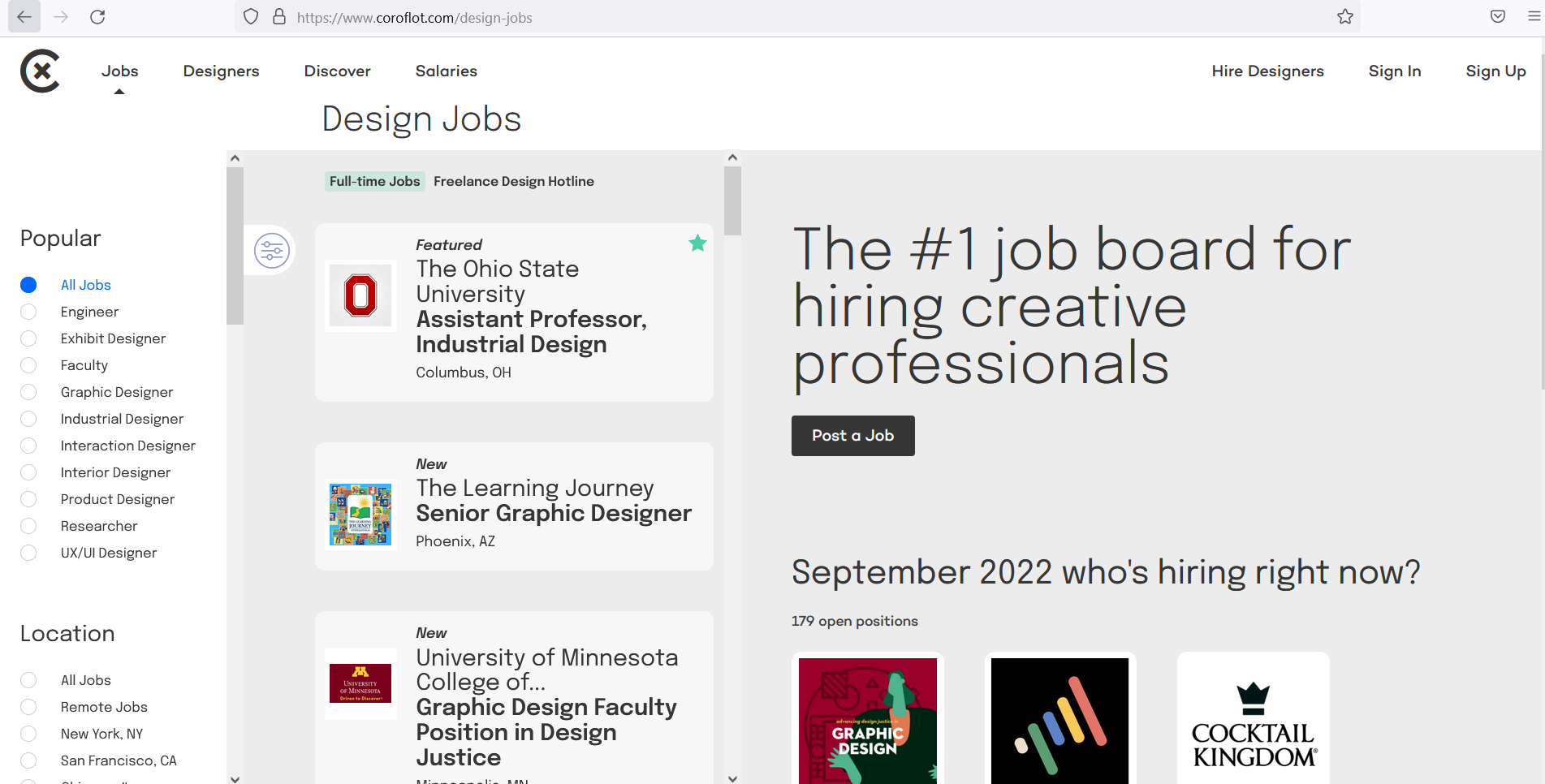The image size is (1545, 784).
Task: Switch to Freelance Design Hotline tab
Action: [x=514, y=181]
